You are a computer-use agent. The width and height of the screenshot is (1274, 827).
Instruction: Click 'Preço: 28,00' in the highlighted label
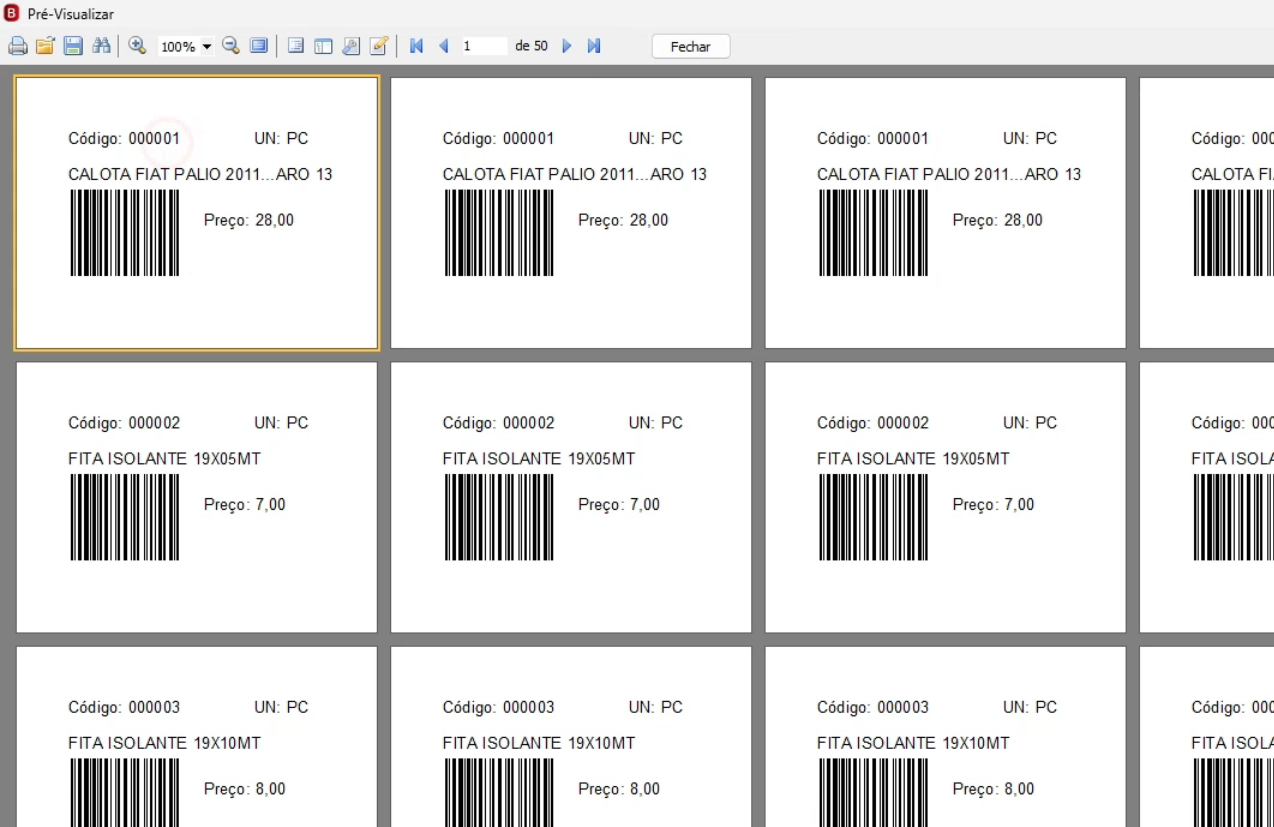tap(249, 220)
